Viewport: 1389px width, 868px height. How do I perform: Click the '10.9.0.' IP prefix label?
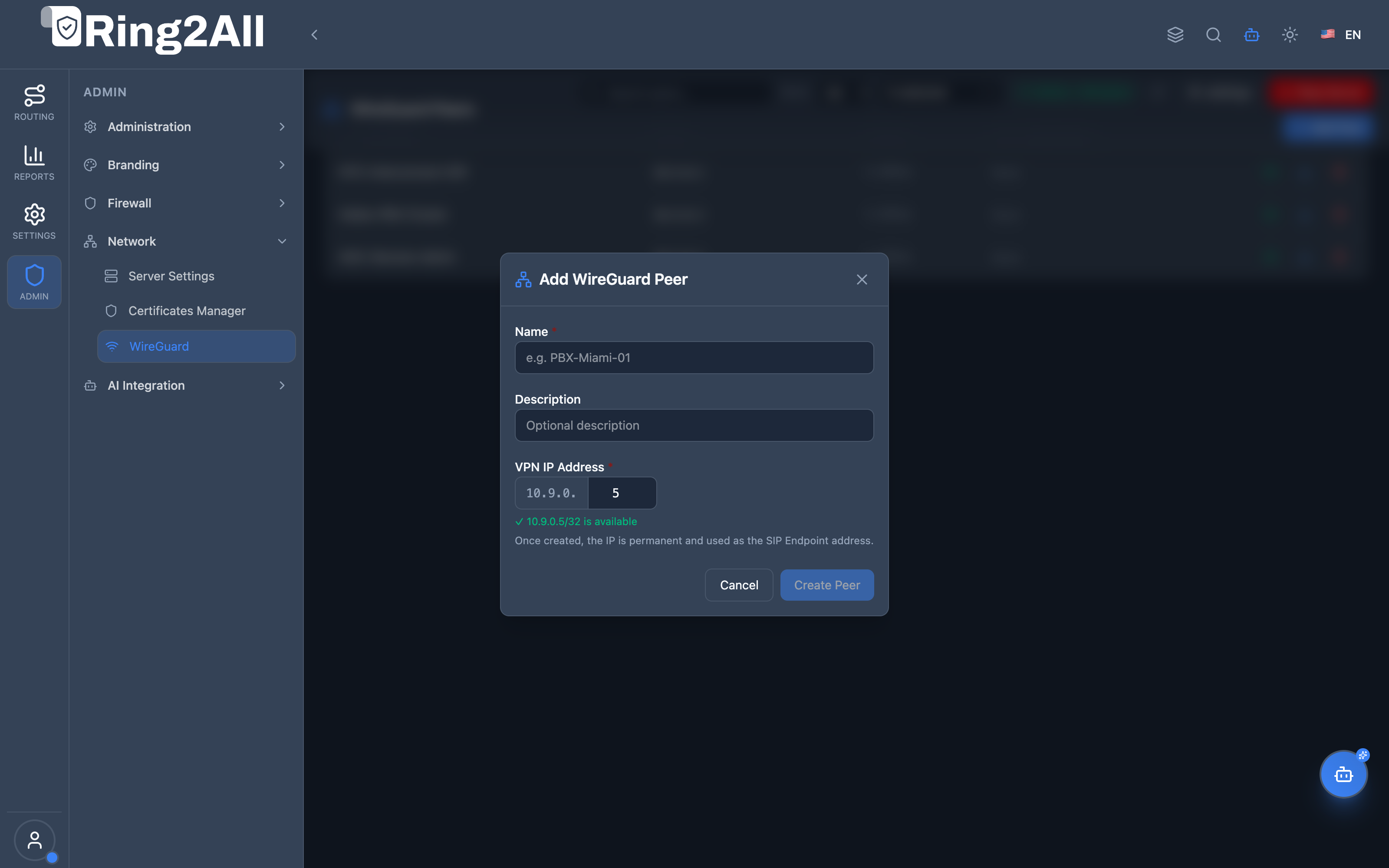pos(551,493)
